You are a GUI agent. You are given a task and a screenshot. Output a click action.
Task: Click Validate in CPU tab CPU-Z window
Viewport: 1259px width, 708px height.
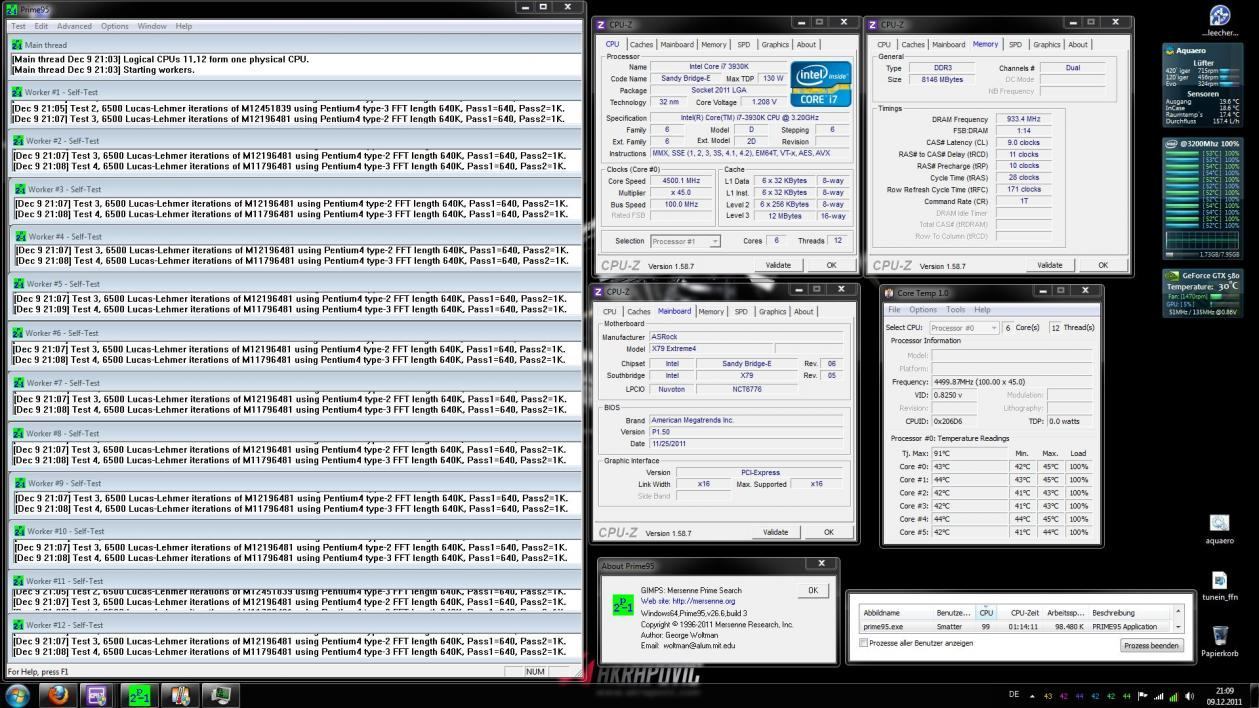(778, 265)
